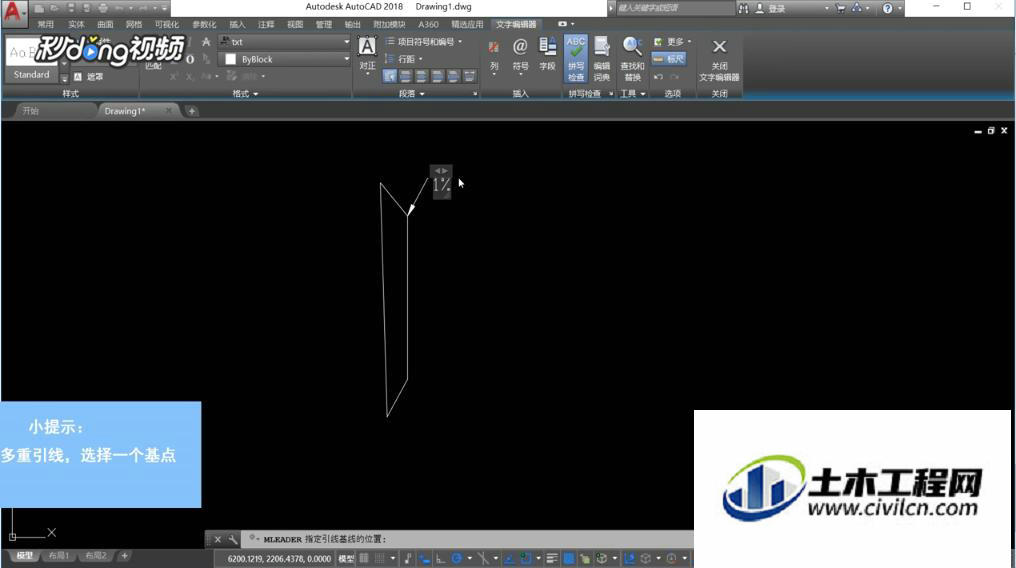Click the ByBlock white color swatch

[x=230, y=59]
